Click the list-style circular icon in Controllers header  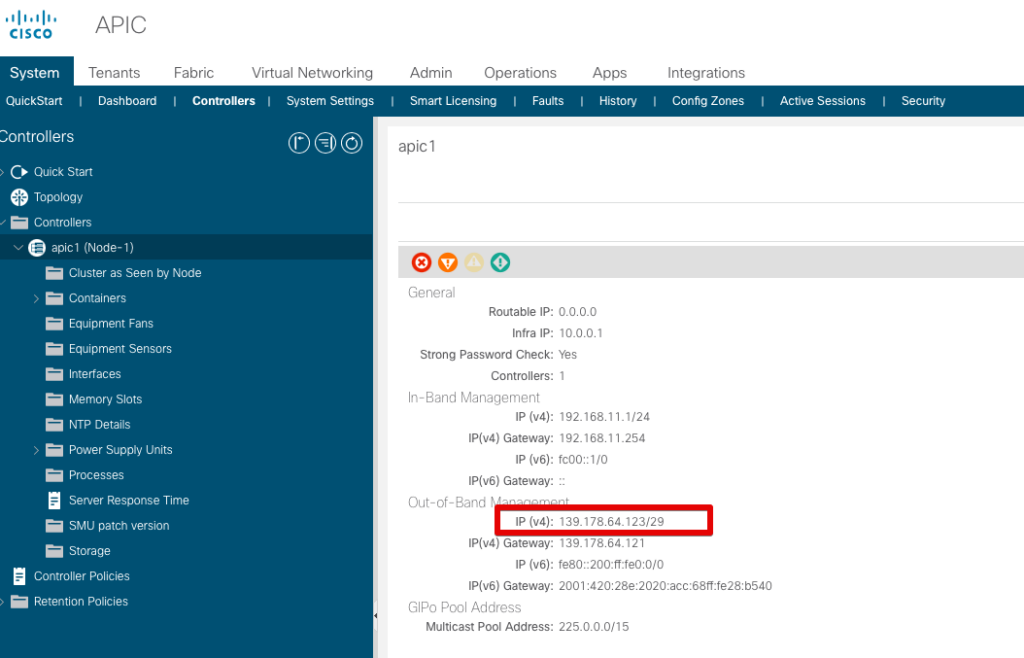coord(325,143)
